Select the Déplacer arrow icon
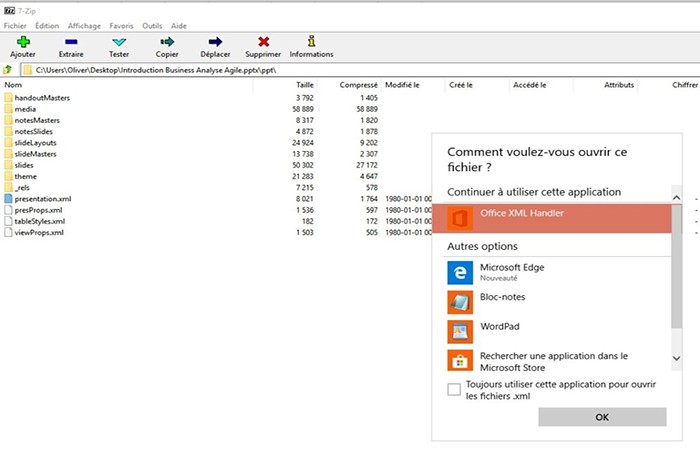 (215, 42)
